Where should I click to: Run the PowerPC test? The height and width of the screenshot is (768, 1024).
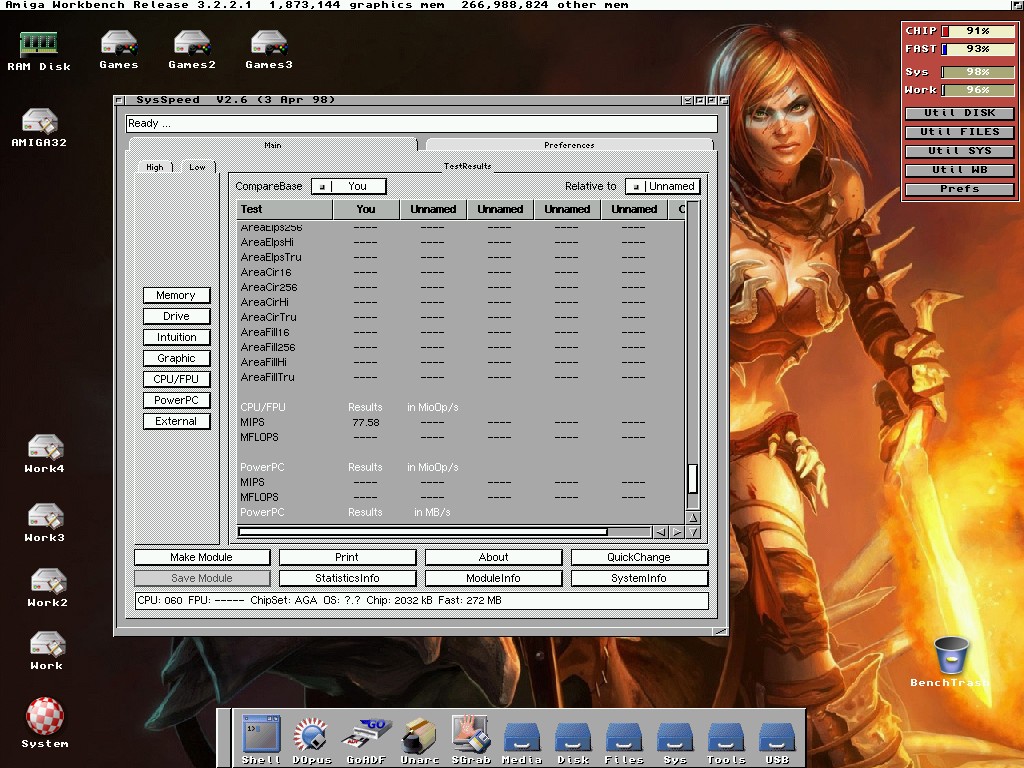click(x=176, y=400)
